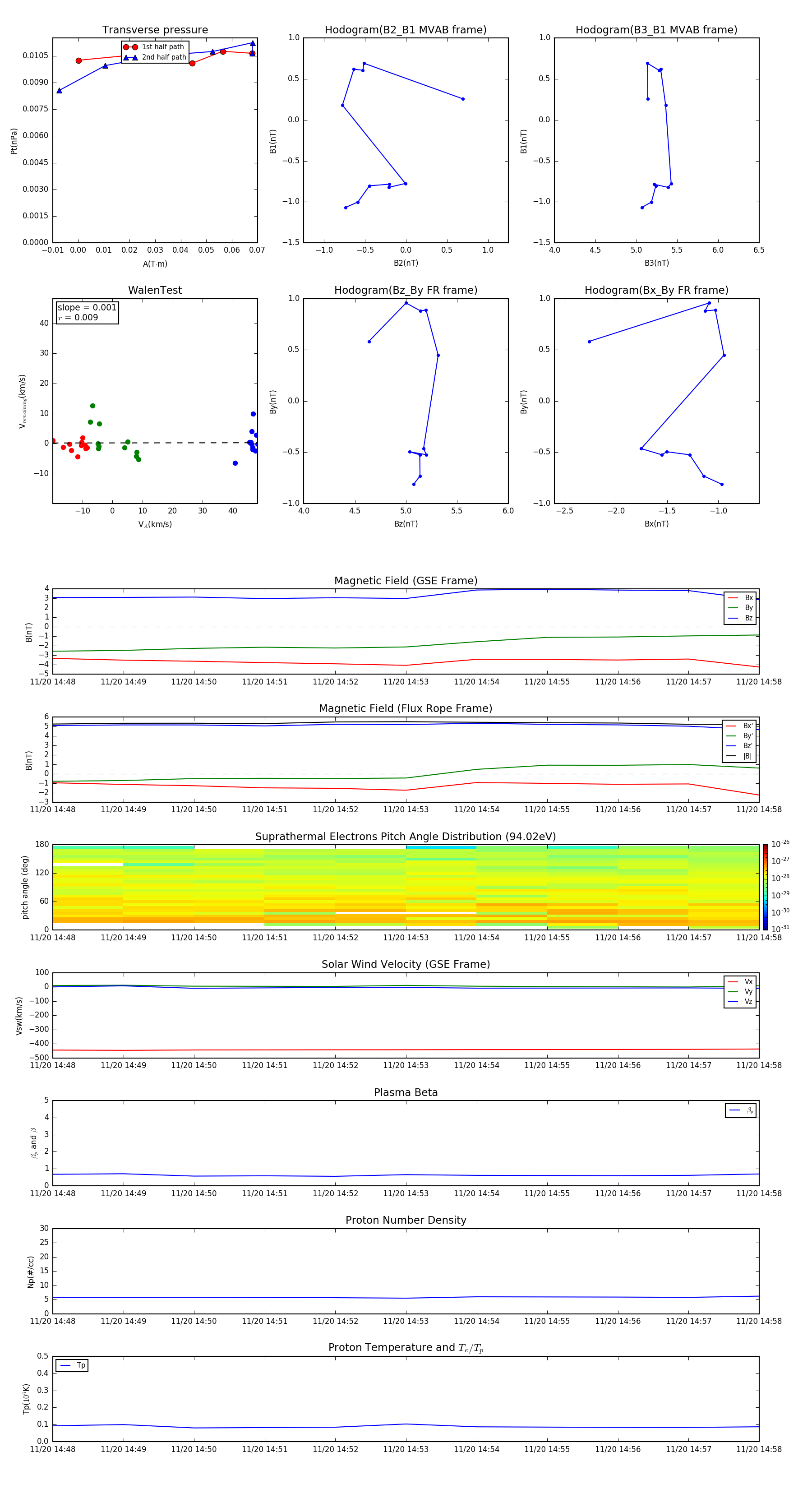
Task: Click the Vy legend entry in velocity plot
Action: [x=740, y=991]
